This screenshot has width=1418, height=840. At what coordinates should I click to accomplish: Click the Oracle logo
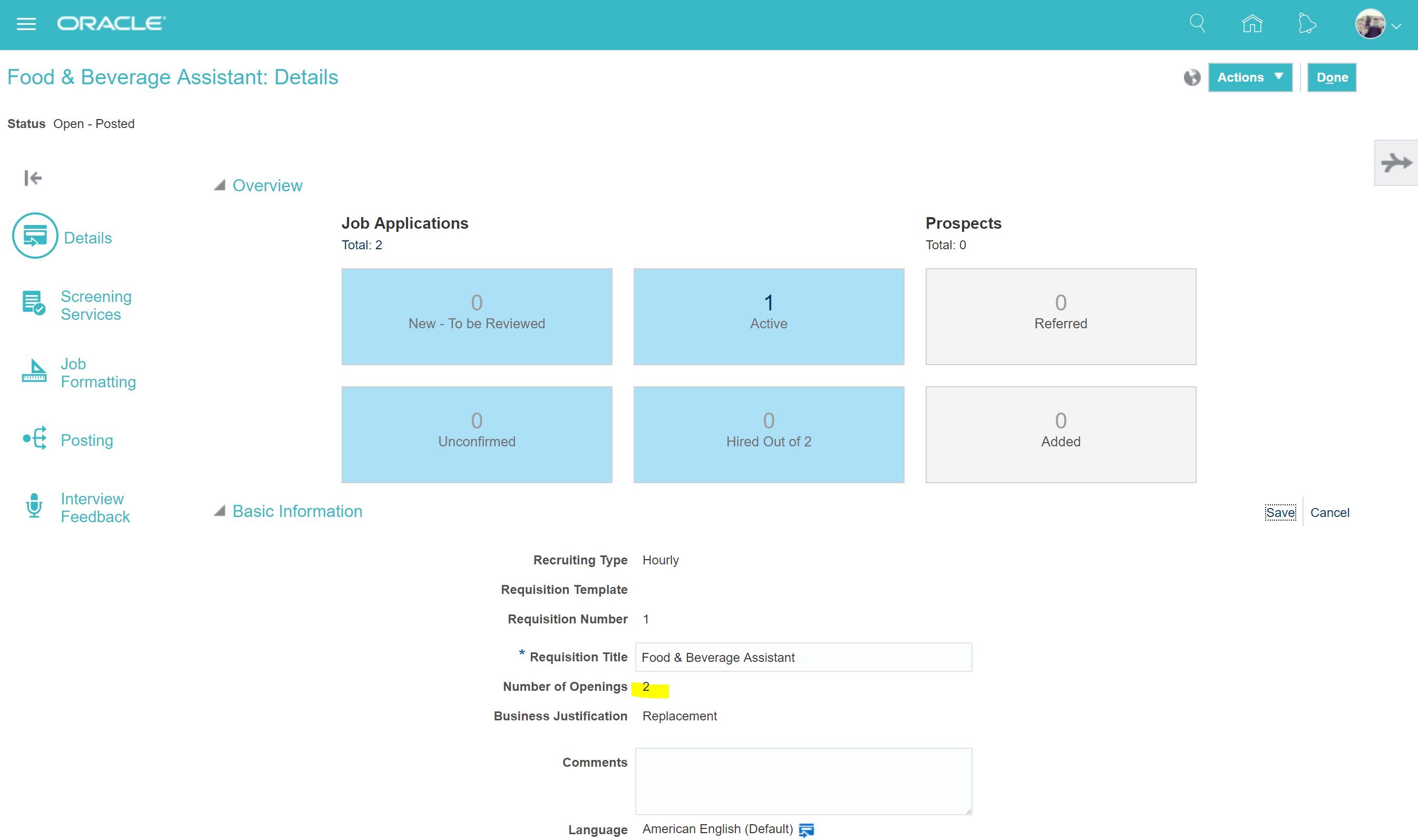[x=111, y=23]
